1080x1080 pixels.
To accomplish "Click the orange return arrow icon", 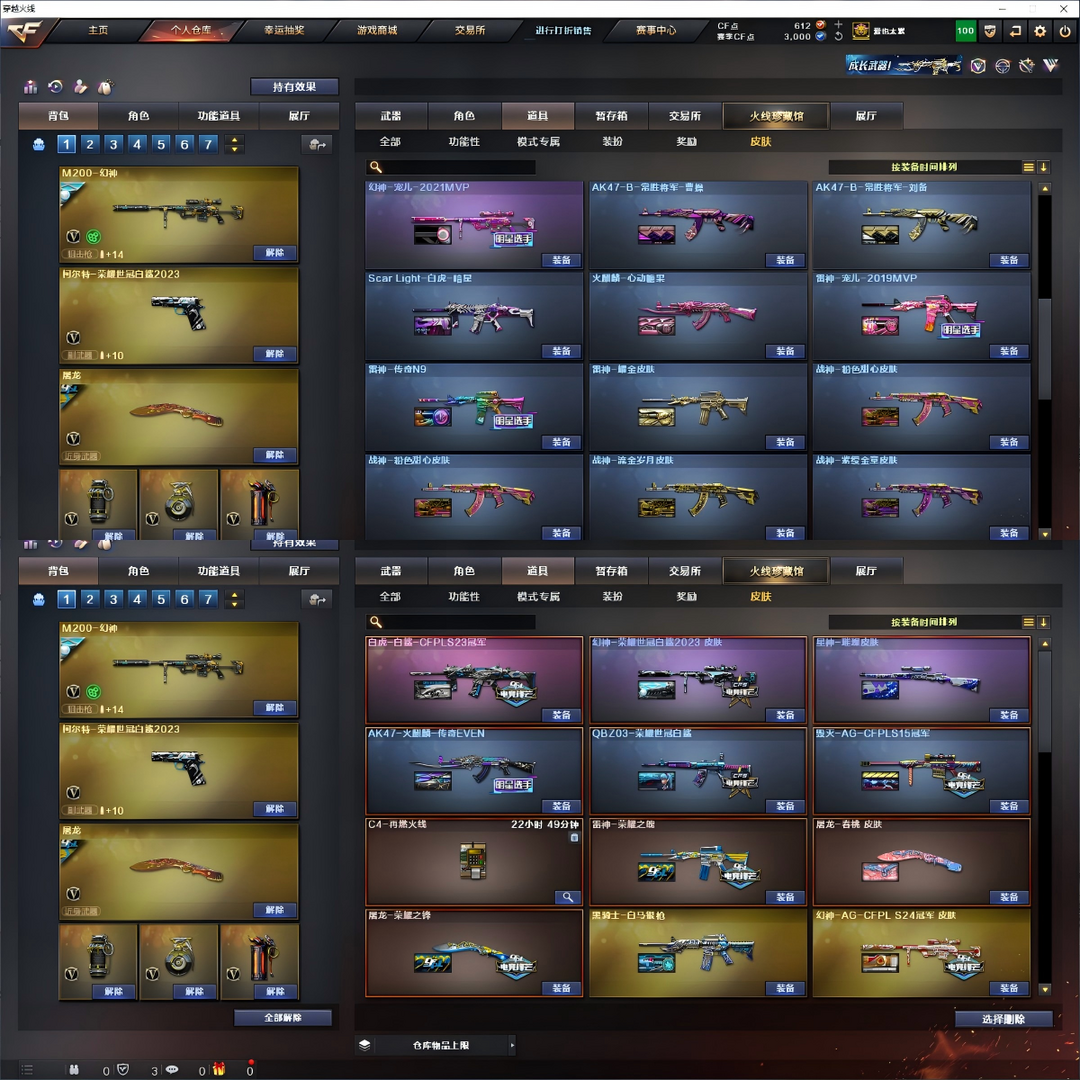I will click(1015, 31).
